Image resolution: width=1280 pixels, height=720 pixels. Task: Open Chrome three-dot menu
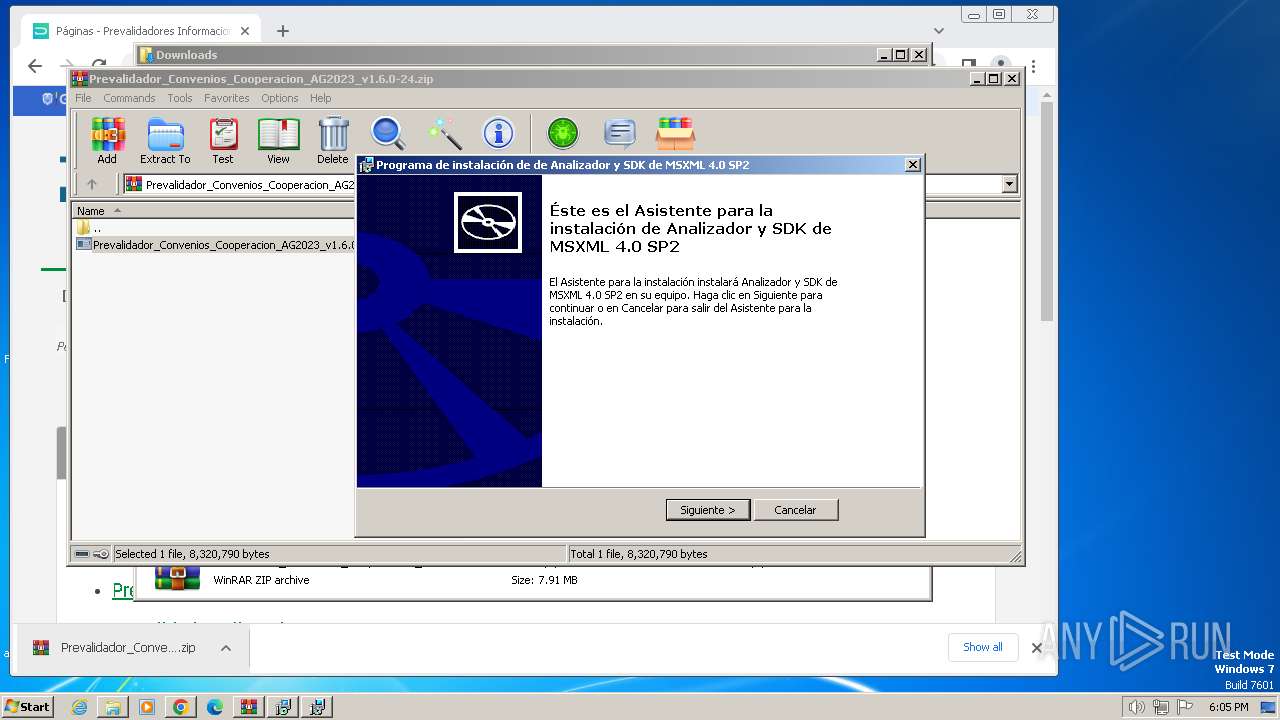[1033, 68]
